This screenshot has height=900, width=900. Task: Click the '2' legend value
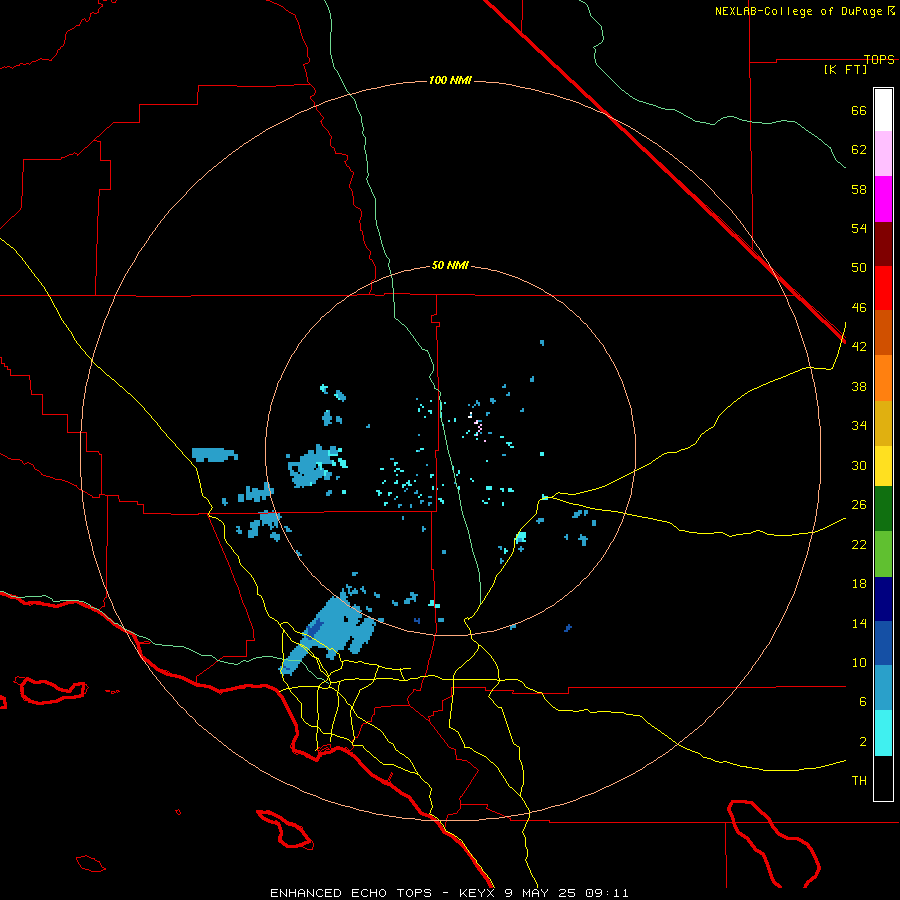point(862,742)
